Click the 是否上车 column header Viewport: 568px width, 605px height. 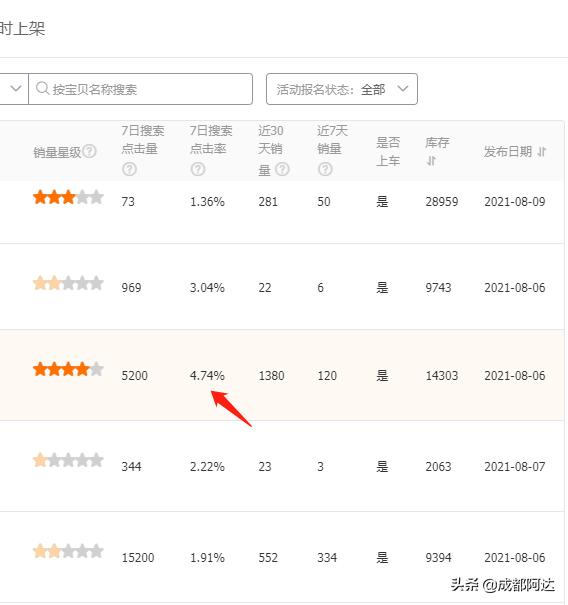pyautogui.click(x=388, y=152)
